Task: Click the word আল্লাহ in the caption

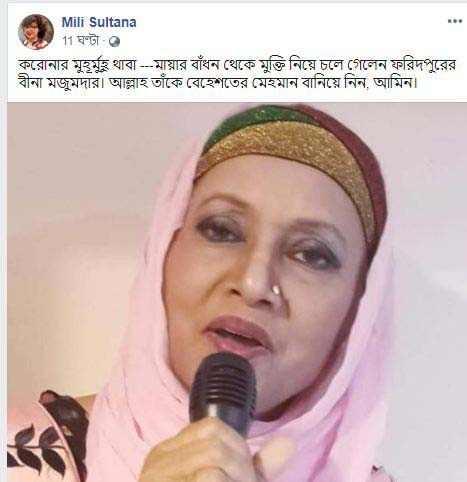Action: [126, 83]
